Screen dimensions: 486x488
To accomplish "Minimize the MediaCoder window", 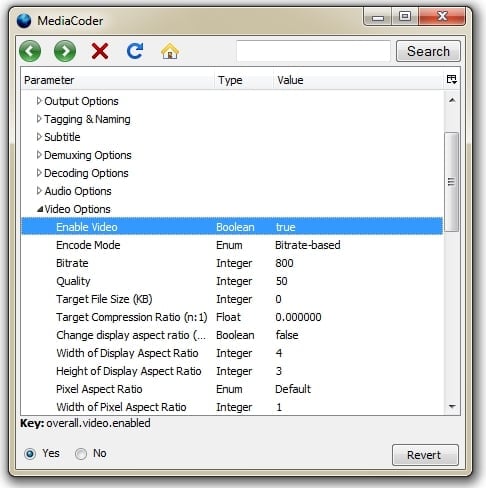I will (378, 17).
